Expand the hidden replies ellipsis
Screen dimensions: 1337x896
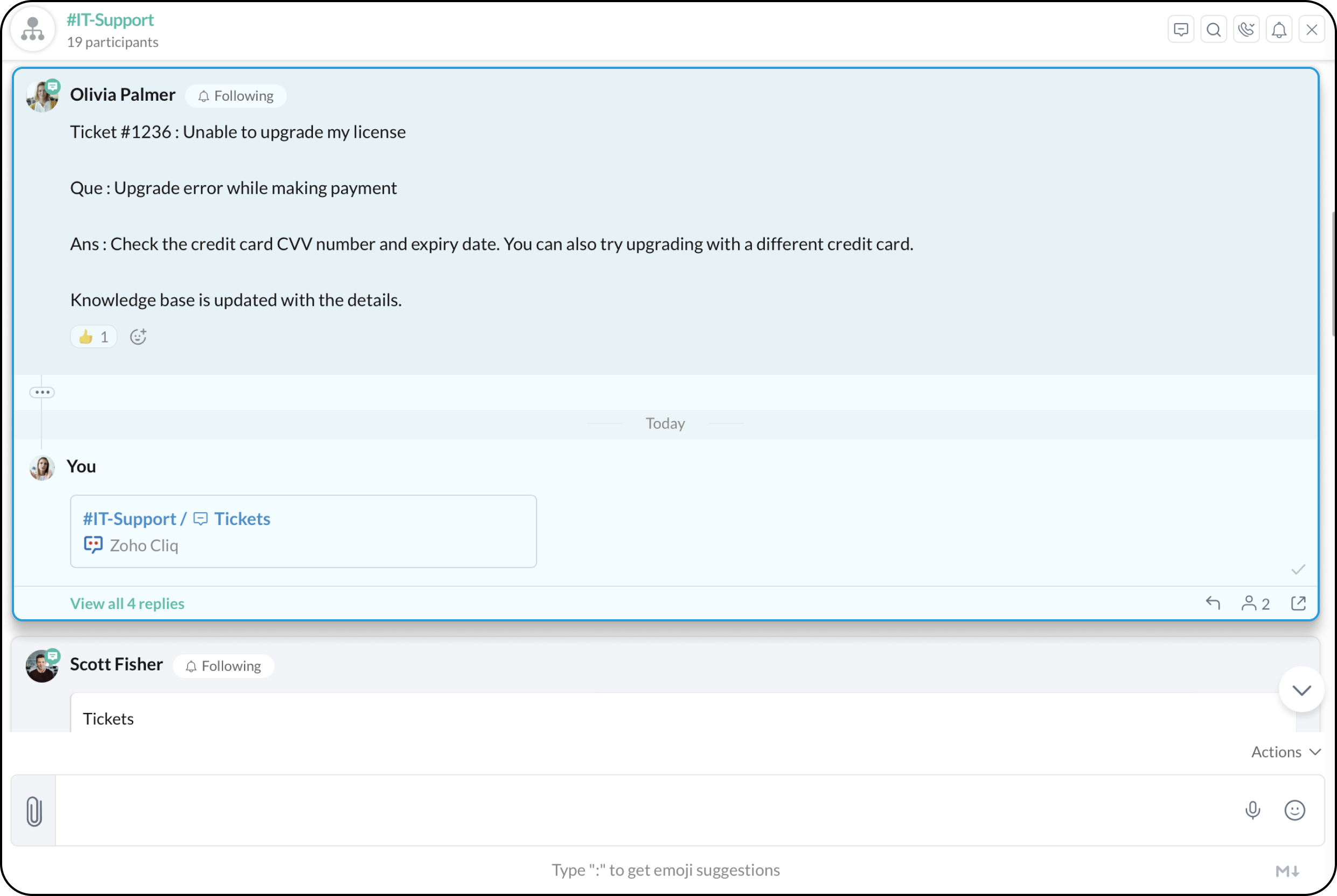pos(41,392)
